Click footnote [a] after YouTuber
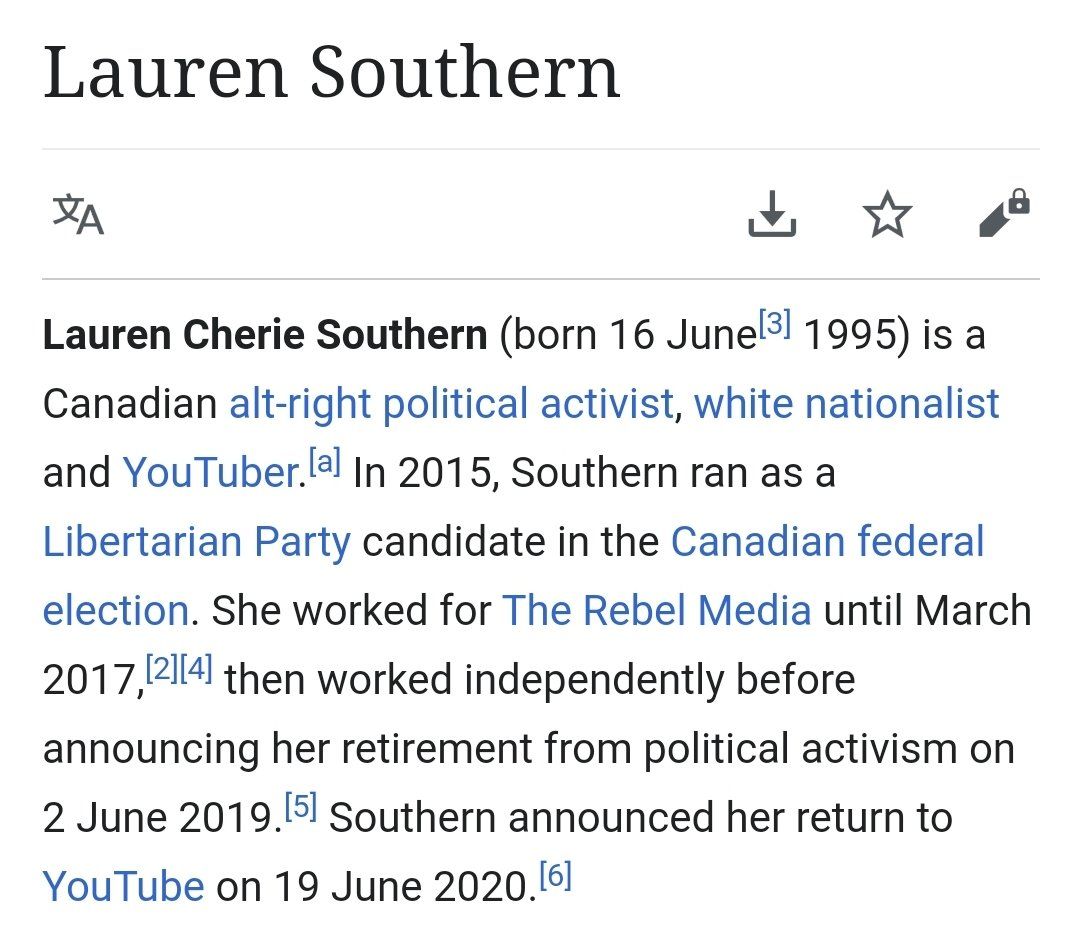 325,462
